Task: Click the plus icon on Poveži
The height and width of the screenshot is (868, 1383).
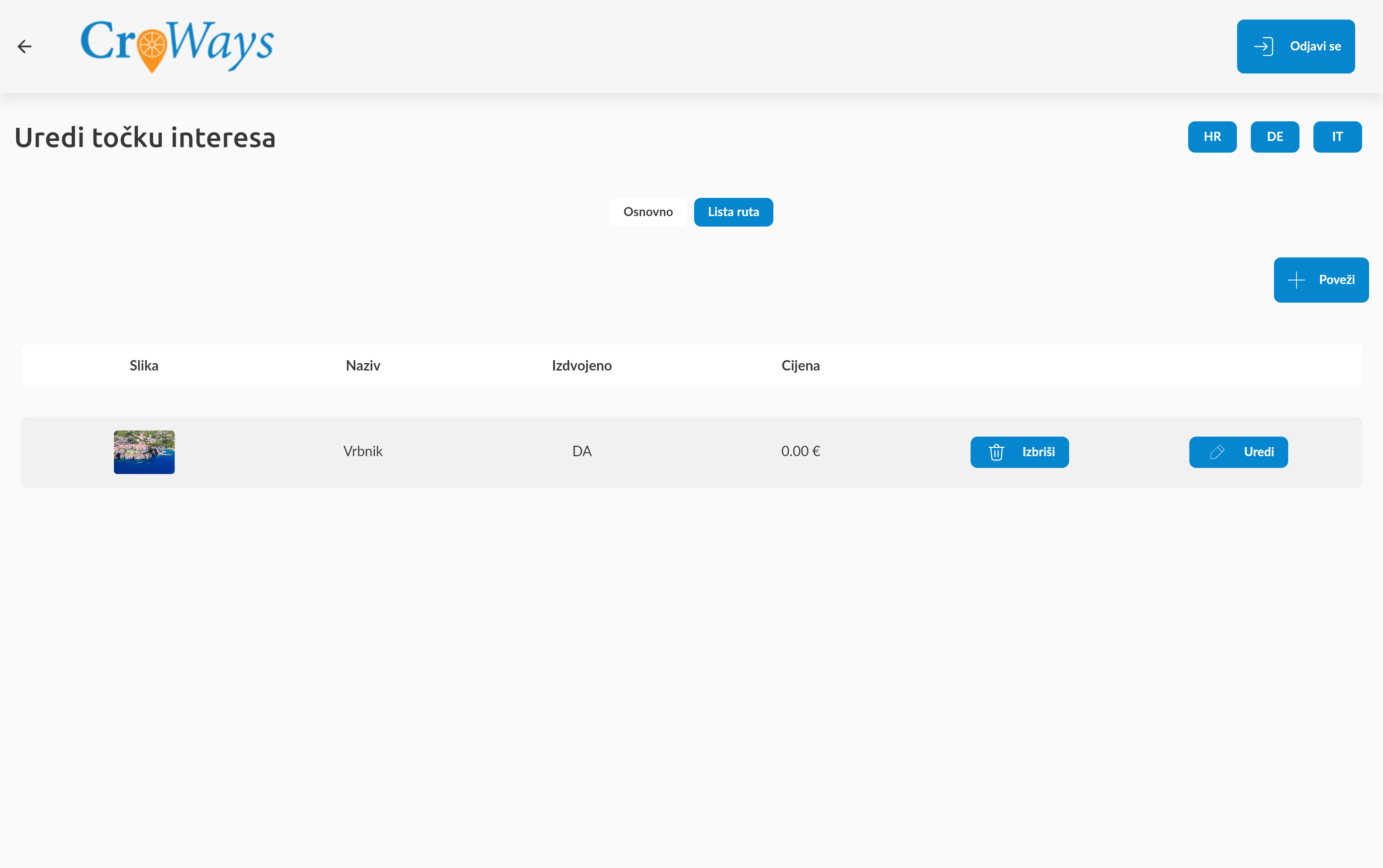Action: (x=1296, y=280)
